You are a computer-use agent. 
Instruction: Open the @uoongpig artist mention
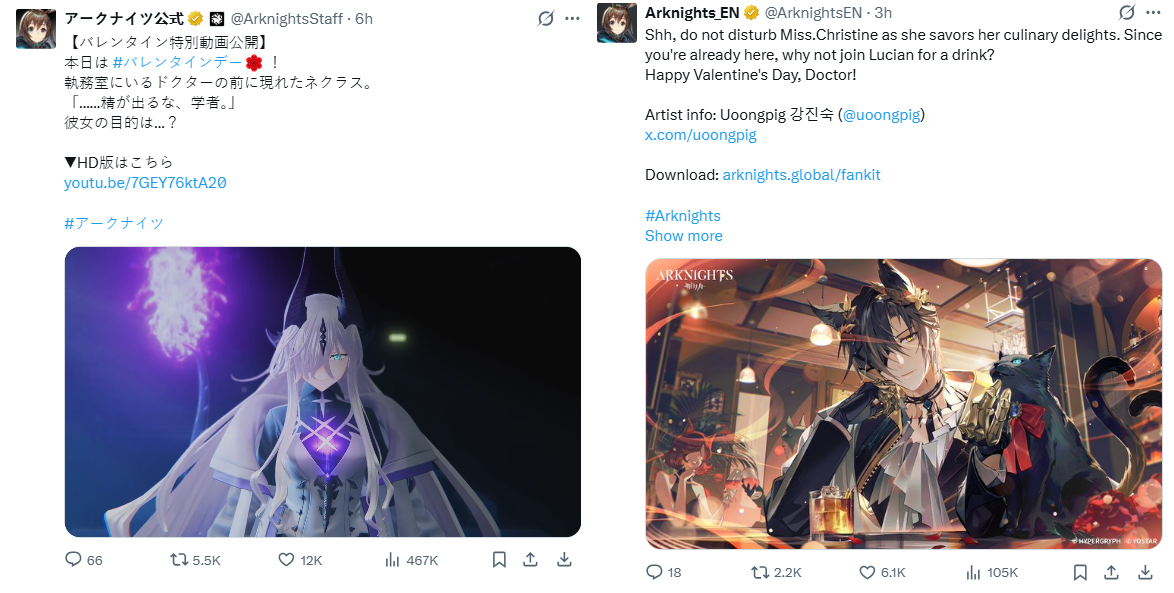coord(882,115)
